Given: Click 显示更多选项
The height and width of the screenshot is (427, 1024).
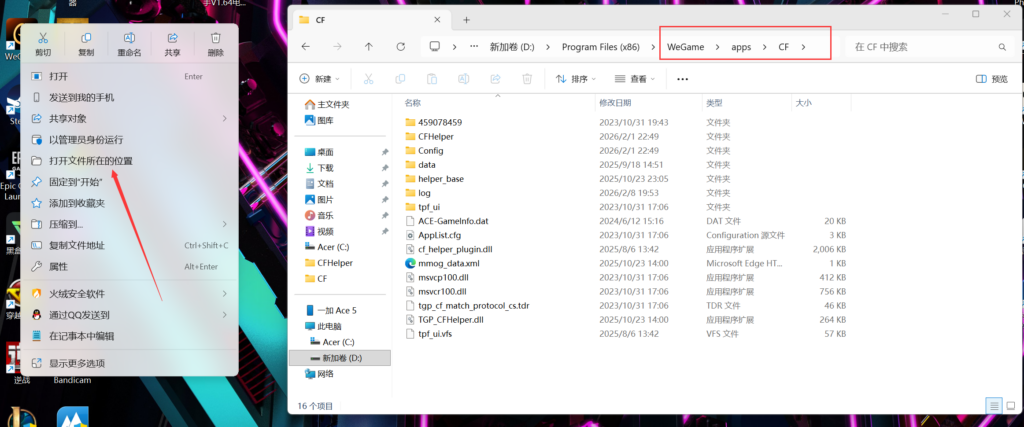Looking at the screenshot, I should [x=129, y=363].
